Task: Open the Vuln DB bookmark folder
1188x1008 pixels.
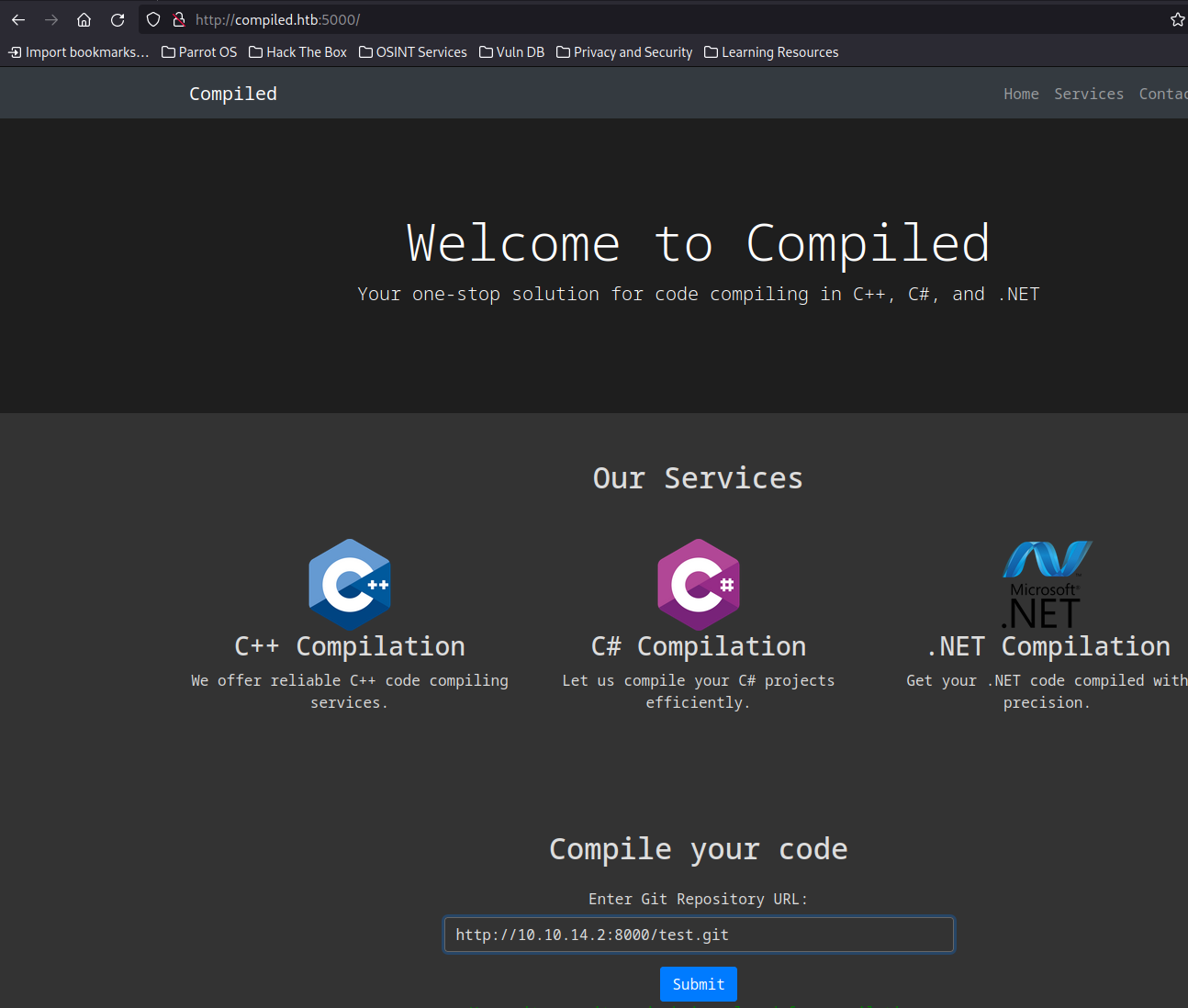Action: click(511, 52)
